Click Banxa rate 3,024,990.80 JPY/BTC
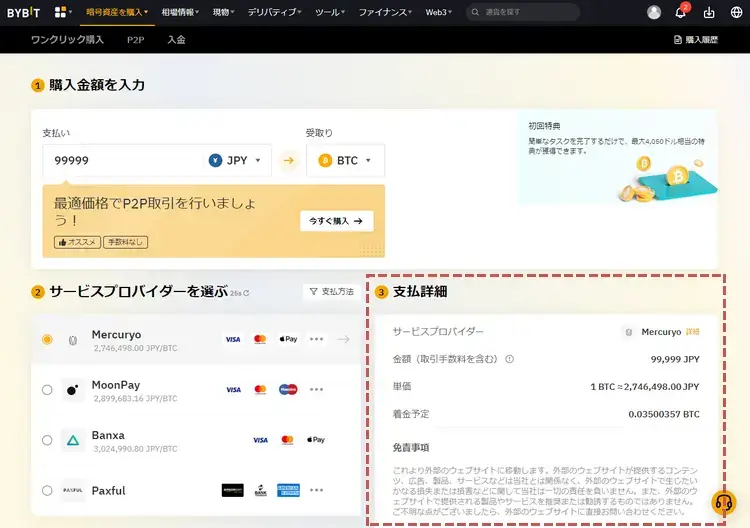Screen dimensions: 750x528 (135, 449)
